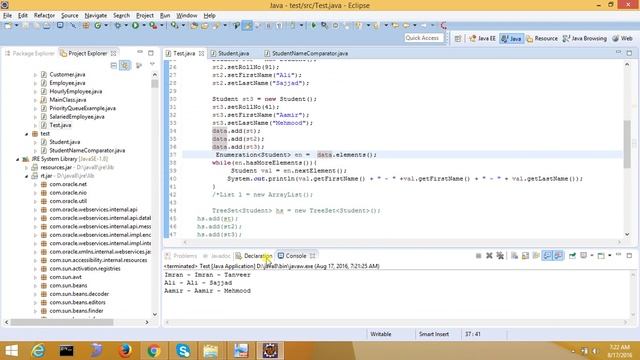Toggle Scroll Lock in Console toolbar
The width and height of the screenshot is (640, 360).
pos(525,256)
